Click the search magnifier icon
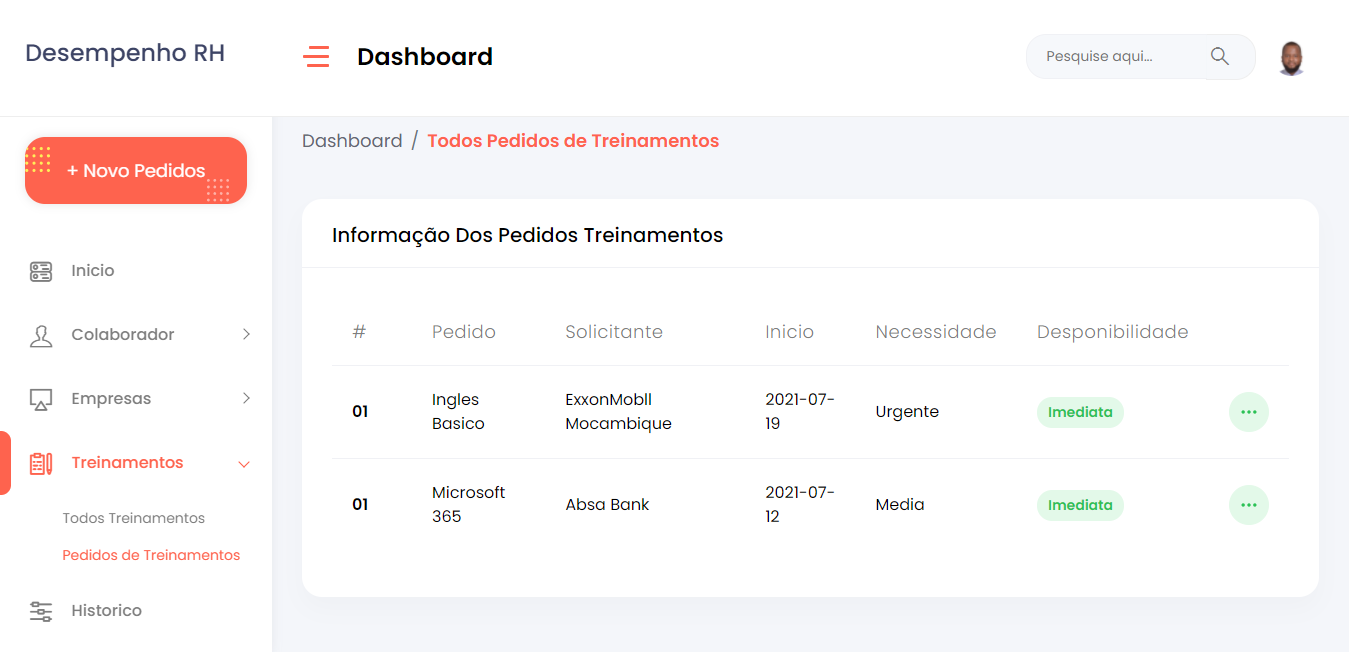The width and height of the screenshot is (1349, 652). 1219,57
